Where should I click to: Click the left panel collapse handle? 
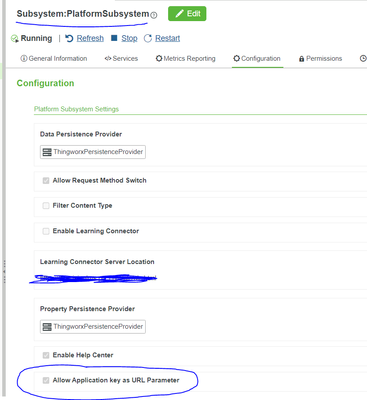4,272
